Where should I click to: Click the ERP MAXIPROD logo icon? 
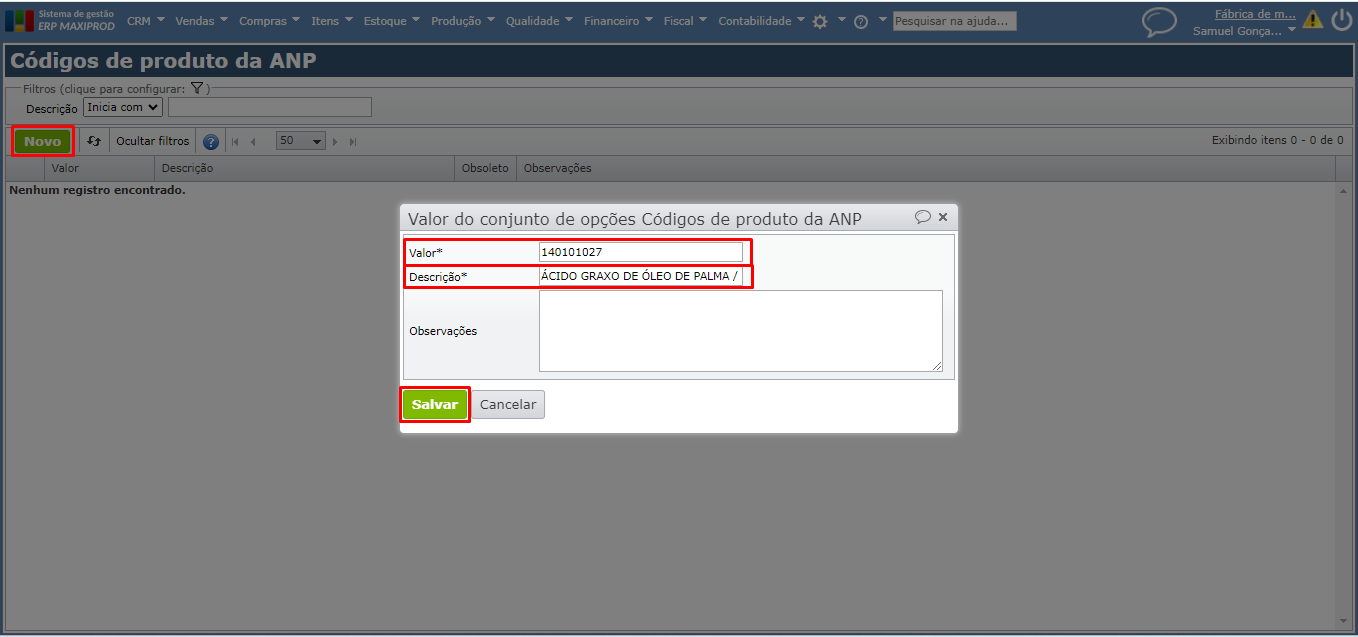pyautogui.click(x=20, y=20)
